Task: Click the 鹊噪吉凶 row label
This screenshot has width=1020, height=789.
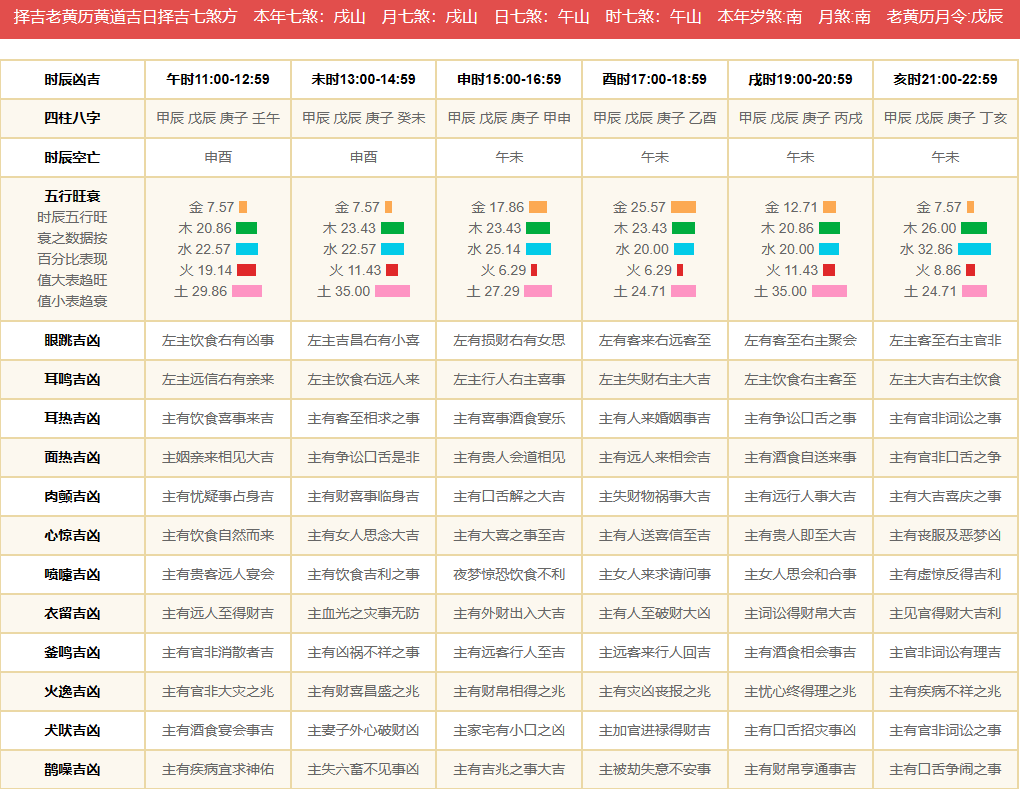Action: 72,769
